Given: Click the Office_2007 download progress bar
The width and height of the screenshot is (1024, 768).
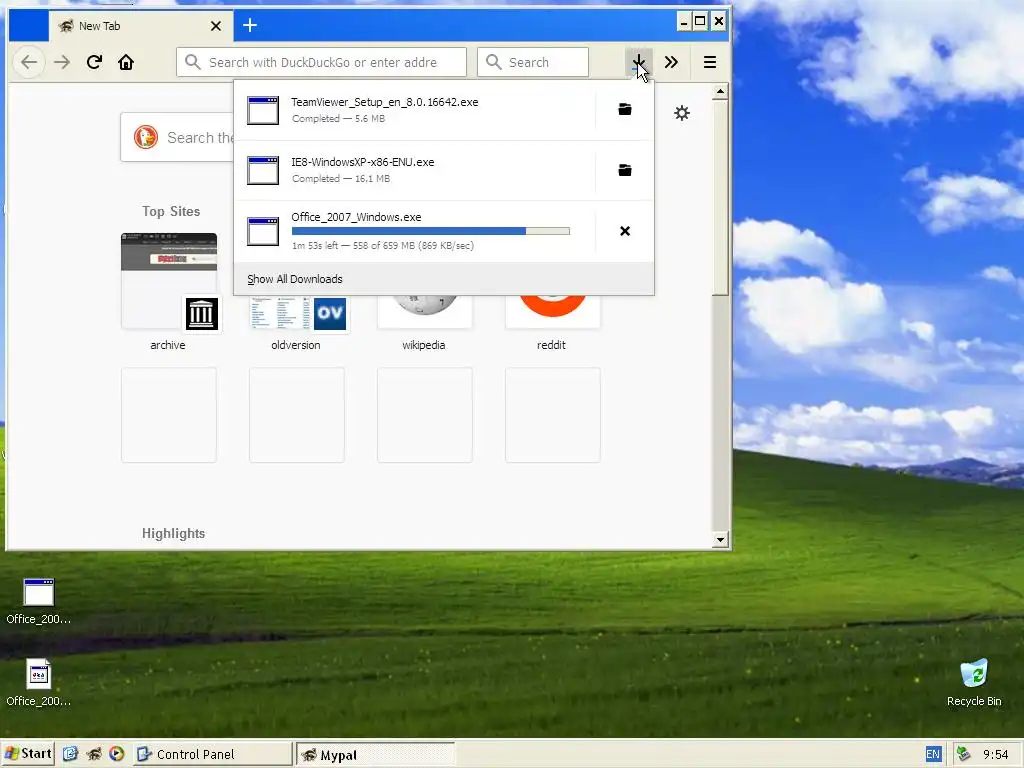Looking at the screenshot, I should (430, 231).
